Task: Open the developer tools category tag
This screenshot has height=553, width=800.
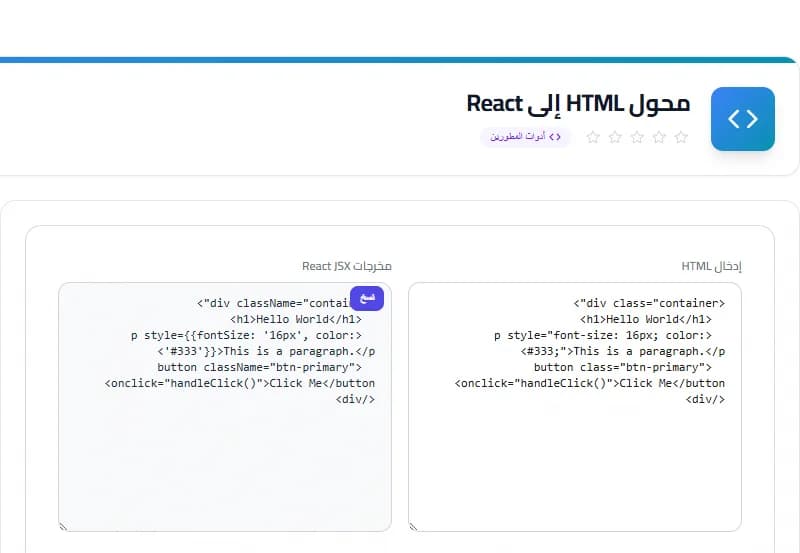Action: click(526, 137)
